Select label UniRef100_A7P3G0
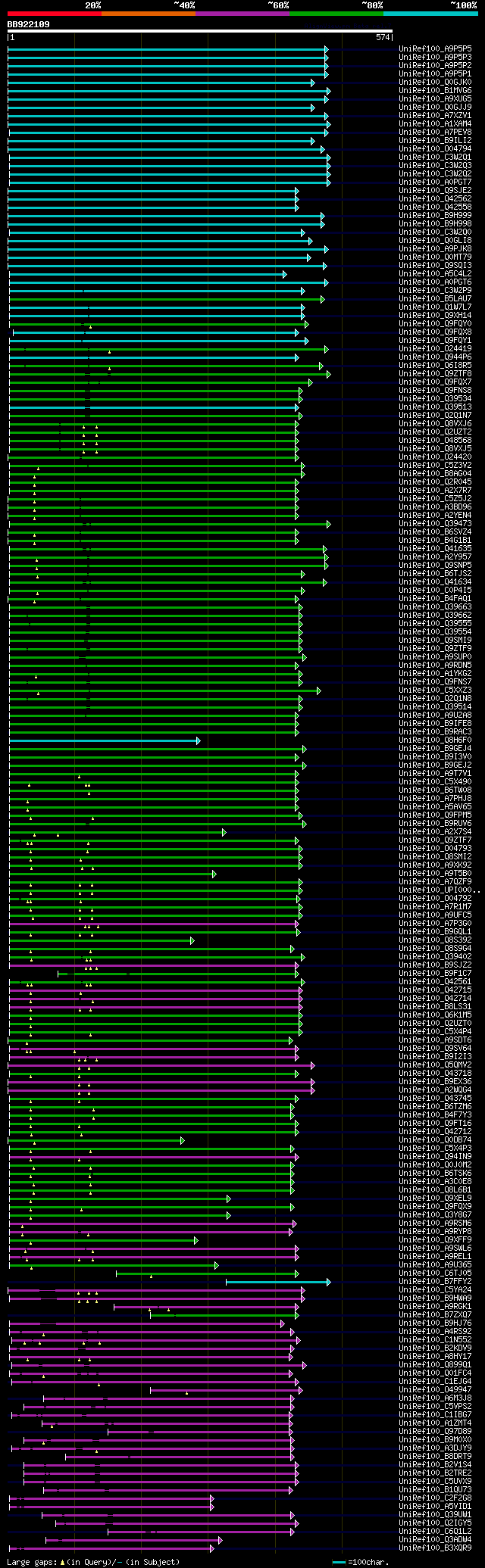 coord(435,923)
